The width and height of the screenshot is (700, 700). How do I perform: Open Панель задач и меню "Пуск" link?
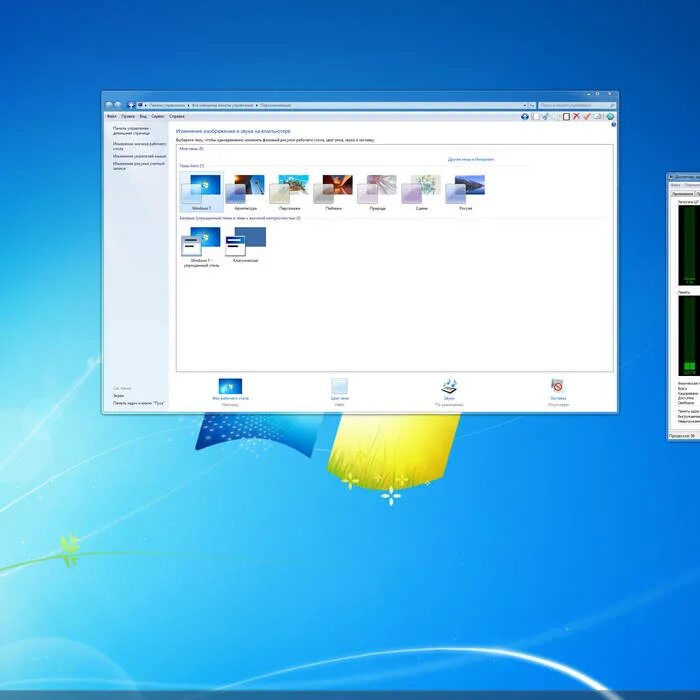(x=139, y=403)
